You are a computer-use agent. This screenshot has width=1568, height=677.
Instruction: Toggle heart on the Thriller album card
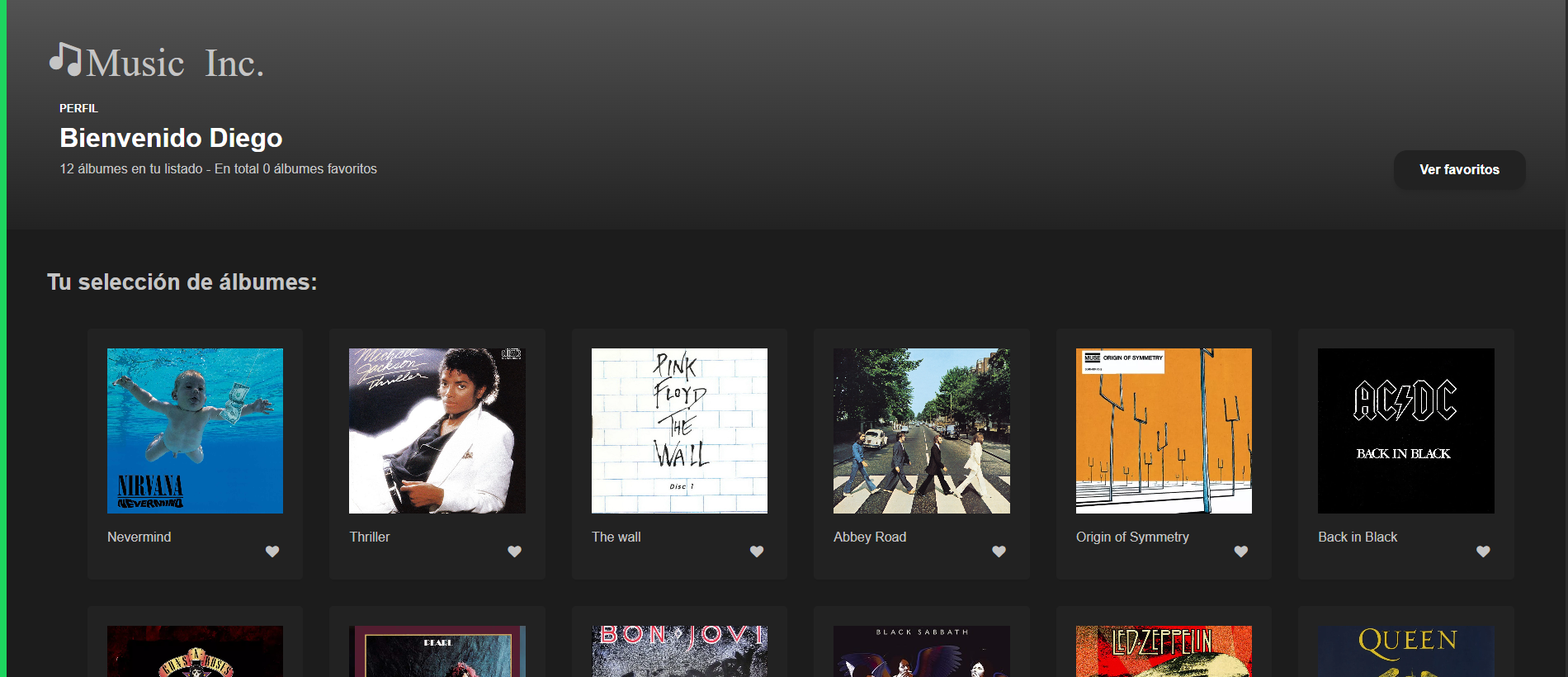pyautogui.click(x=514, y=552)
